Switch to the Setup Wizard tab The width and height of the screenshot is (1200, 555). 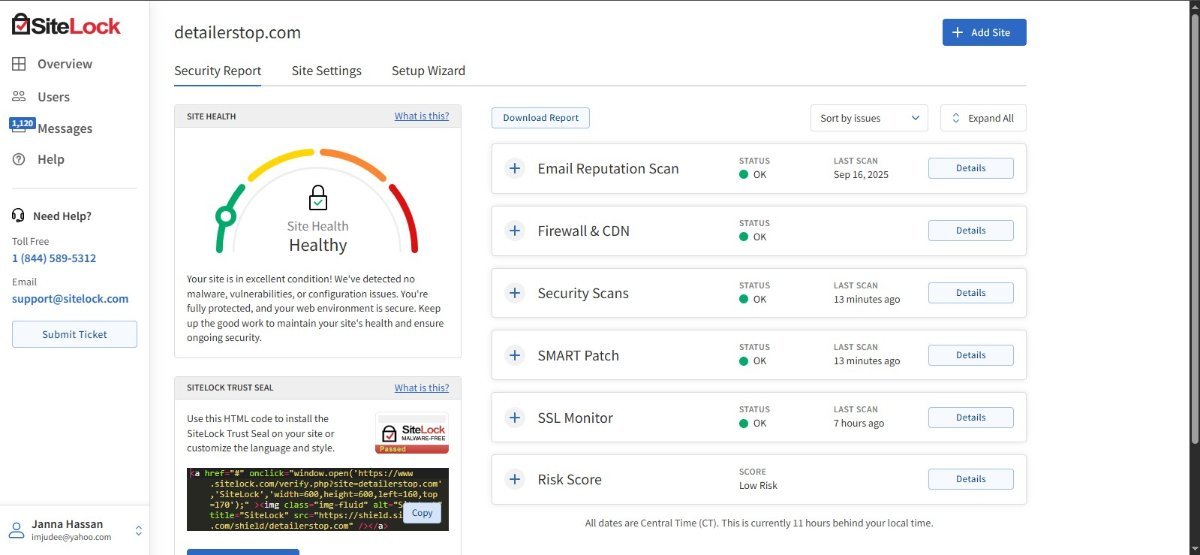pos(428,71)
